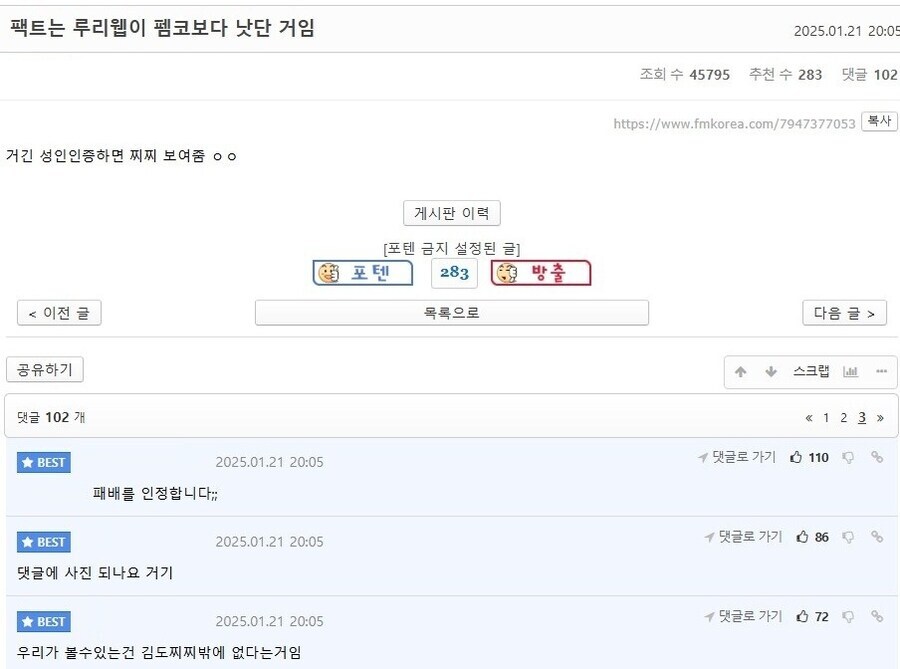The width and height of the screenshot is (900, 669).
Task: Click the up arrow in the scrap toolbar
Action: (741, 371)
